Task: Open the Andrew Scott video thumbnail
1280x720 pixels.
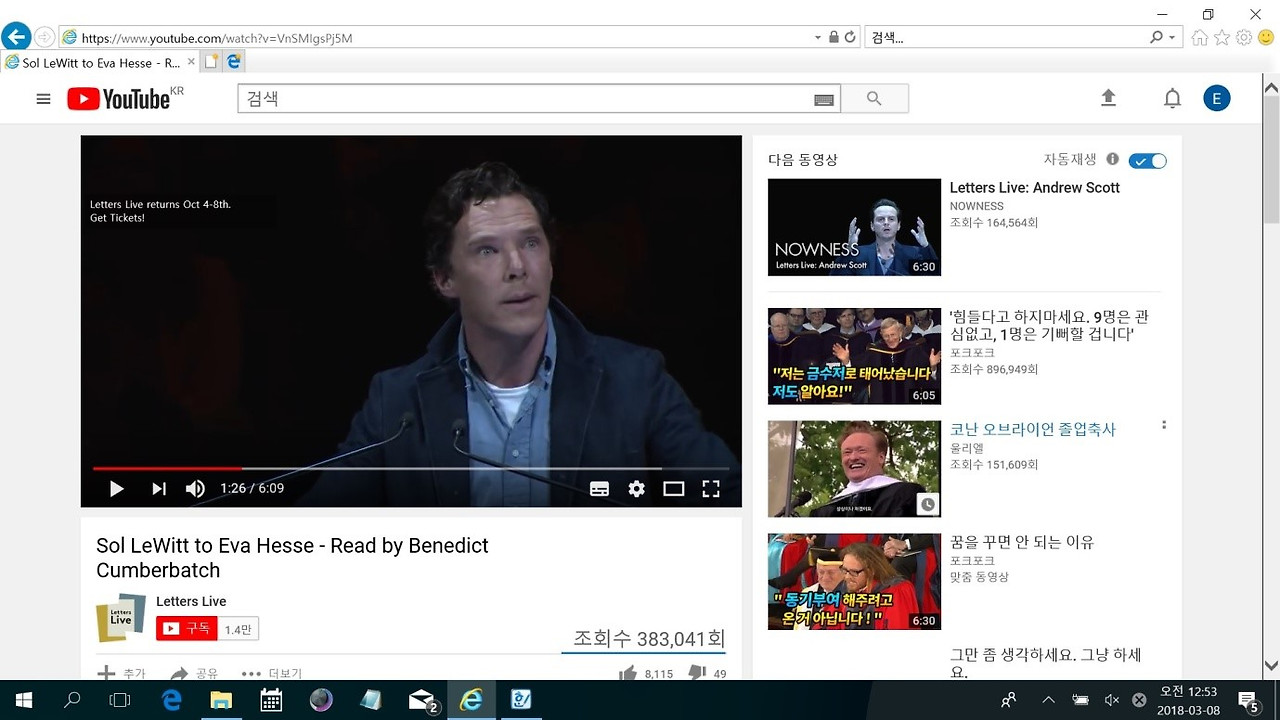Action: [x=854, y=227]
